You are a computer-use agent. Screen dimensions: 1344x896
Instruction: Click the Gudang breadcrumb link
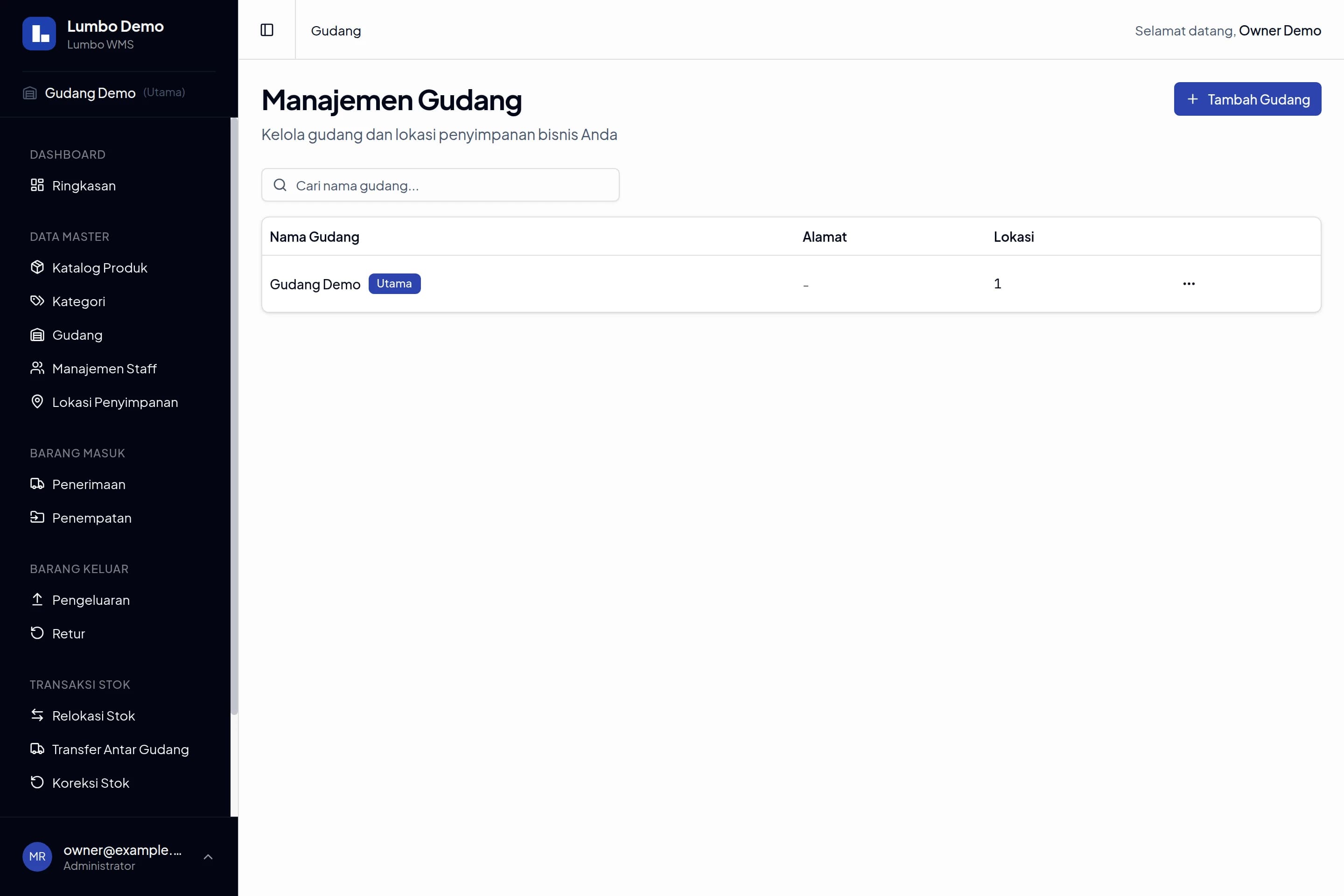point(336,31)
